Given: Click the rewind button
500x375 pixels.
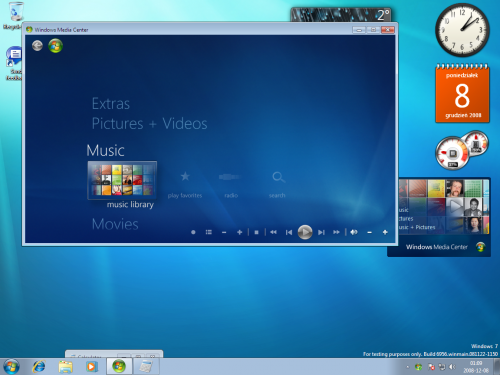Looking at the screenshot, I should (273, 232).
